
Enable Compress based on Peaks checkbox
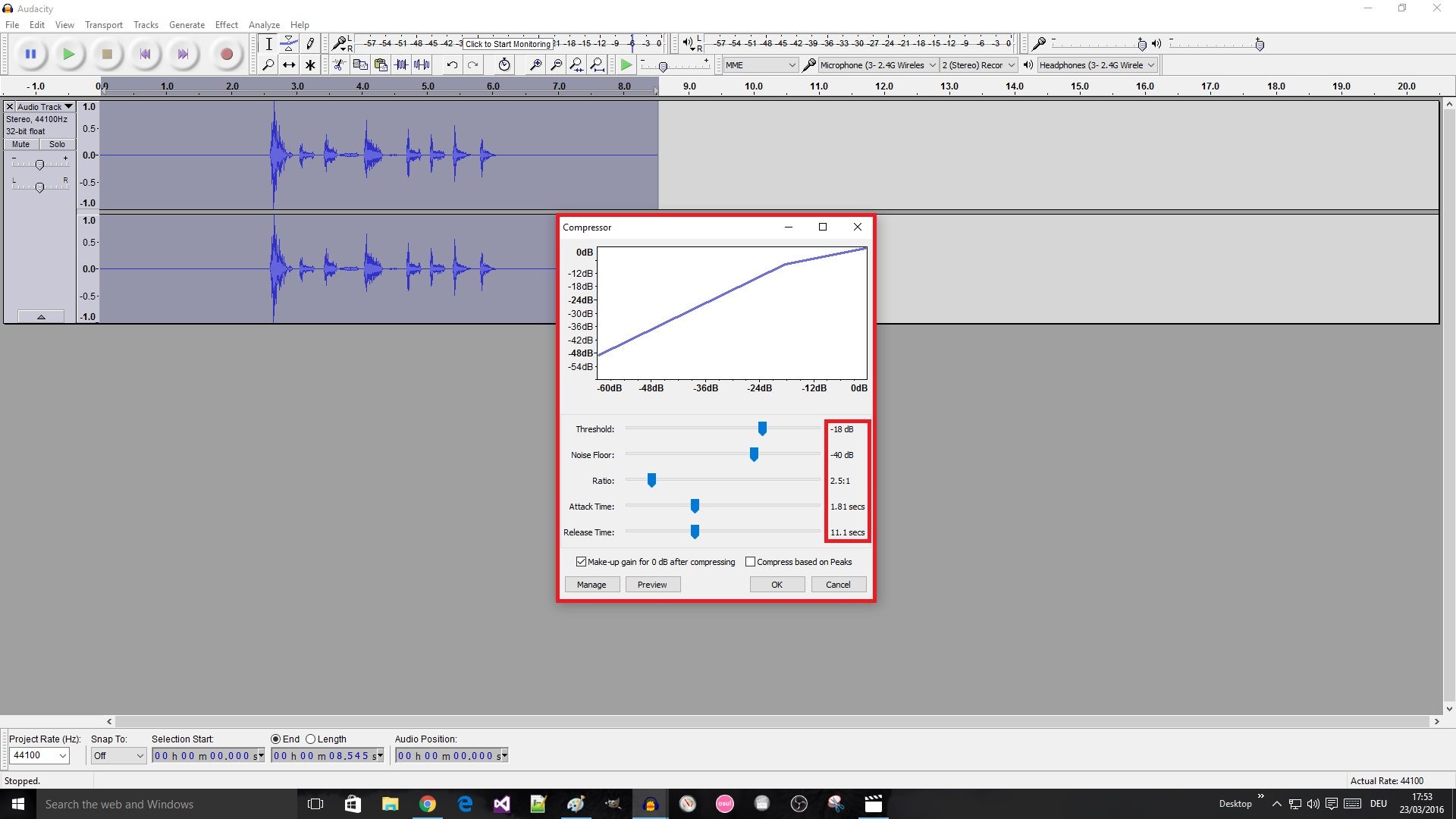pyautogui.click(x=750, y=562)
